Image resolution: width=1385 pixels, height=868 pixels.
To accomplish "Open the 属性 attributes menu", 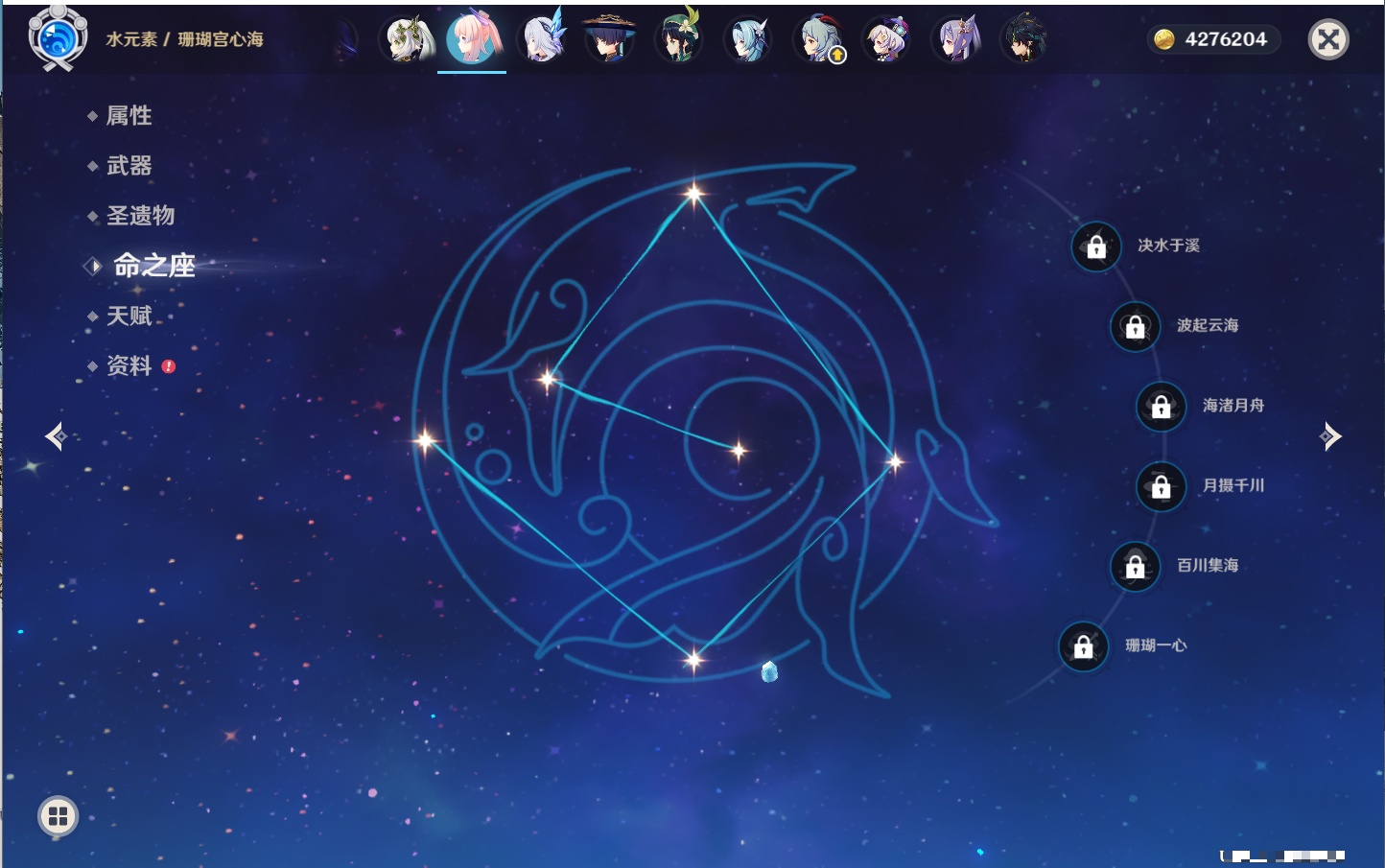I will 129,116.
